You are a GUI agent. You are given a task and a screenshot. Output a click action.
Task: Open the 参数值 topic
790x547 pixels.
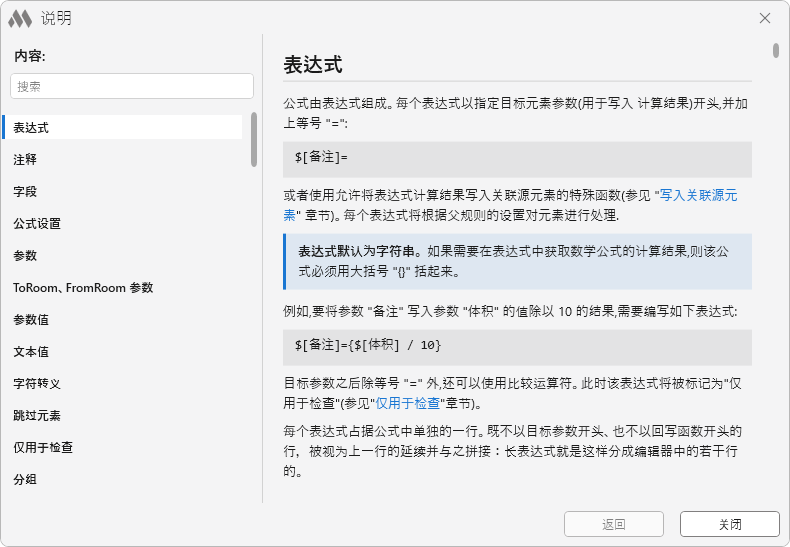pos(122,319)
